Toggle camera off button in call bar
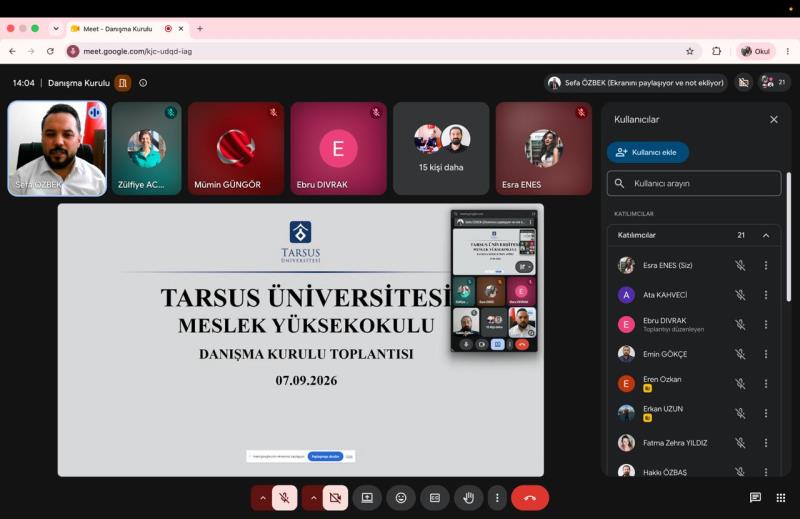800x519 pixels. 335,498
